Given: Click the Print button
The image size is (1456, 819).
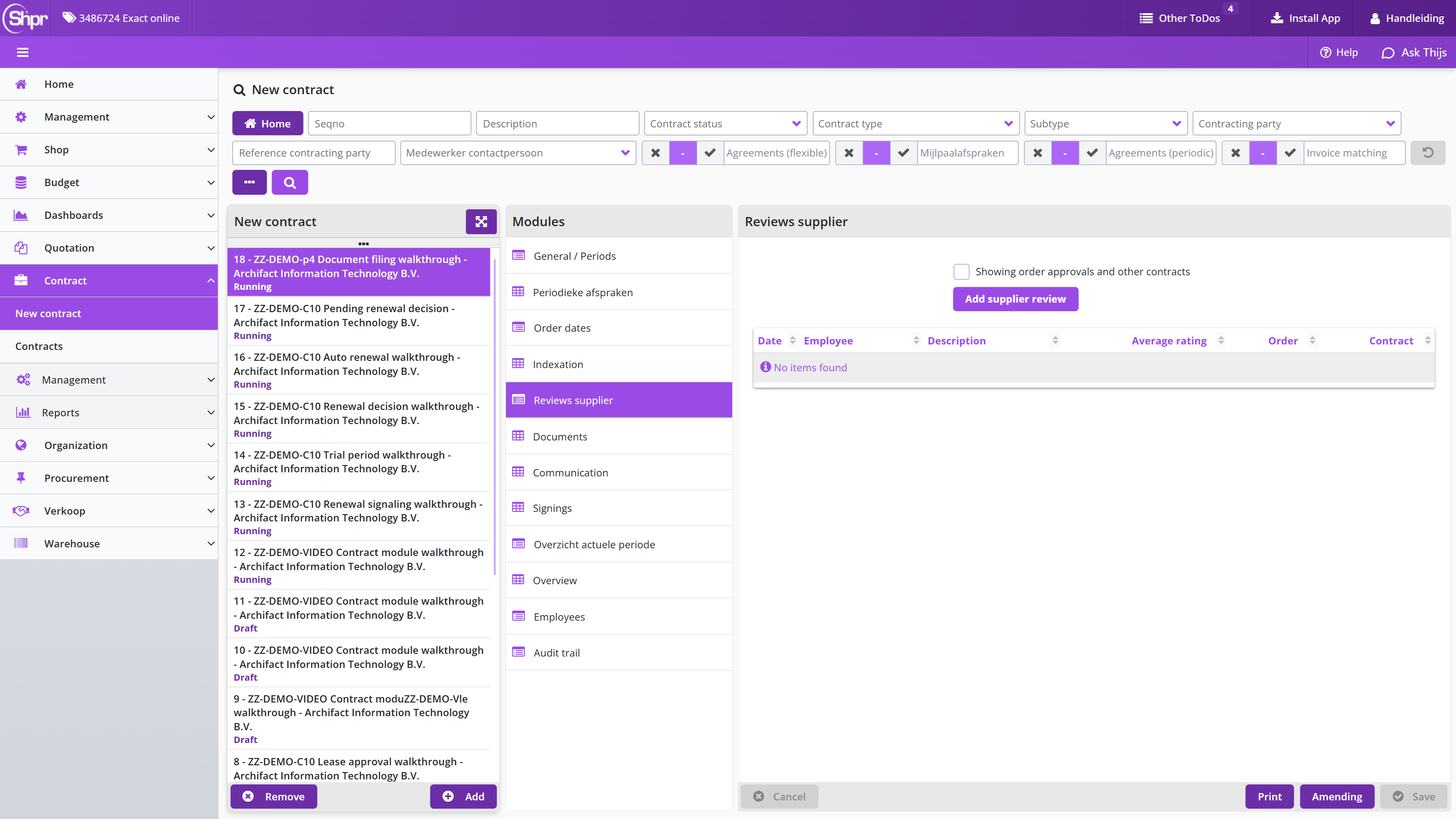Looking at the screenshot, I should (1269, 796).
